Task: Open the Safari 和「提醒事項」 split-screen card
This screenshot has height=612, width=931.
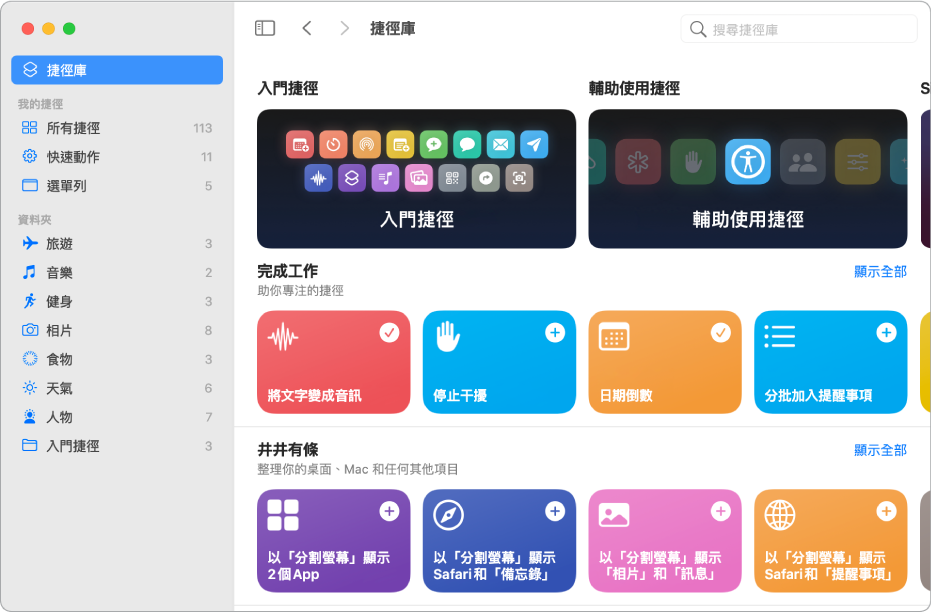Action: pos(831,541)
